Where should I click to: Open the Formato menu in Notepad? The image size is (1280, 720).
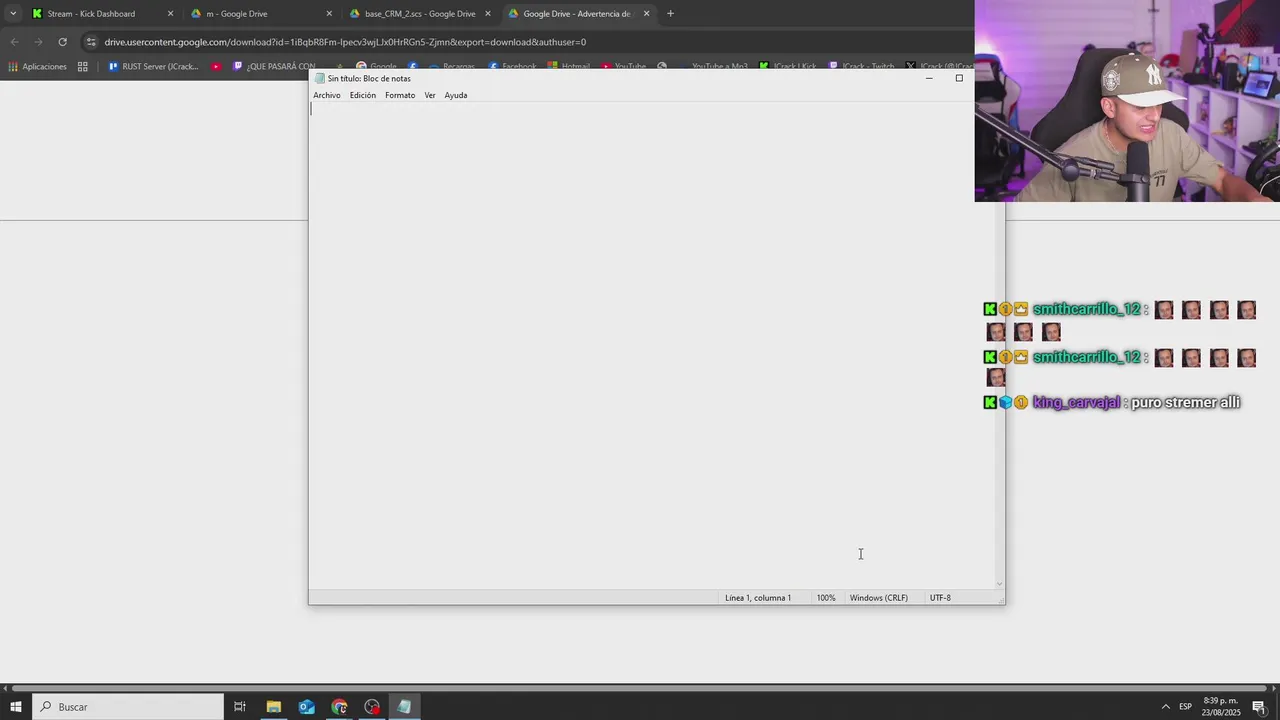click(399, 95)
